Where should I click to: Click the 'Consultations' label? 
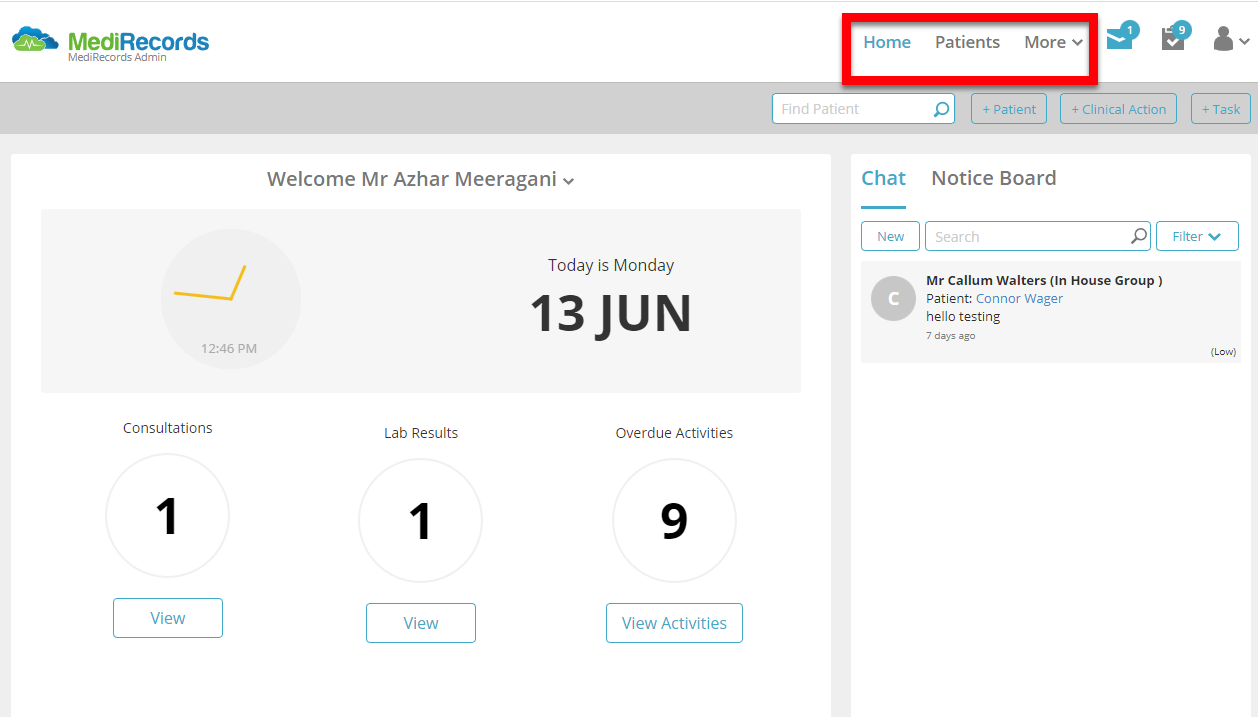tap(168, 428)
